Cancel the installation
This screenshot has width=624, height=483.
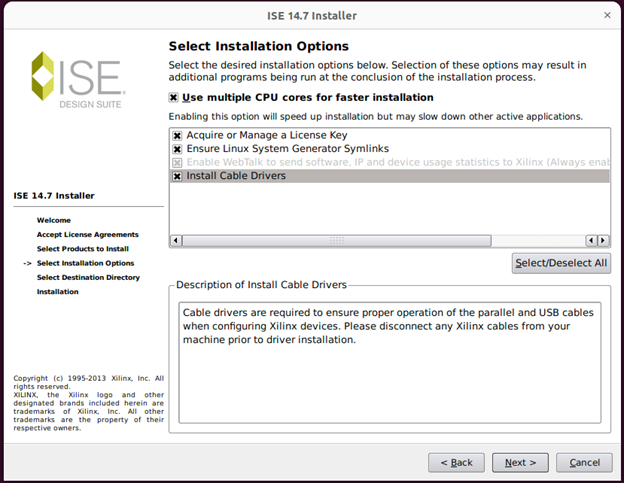[x=584, y=463]
